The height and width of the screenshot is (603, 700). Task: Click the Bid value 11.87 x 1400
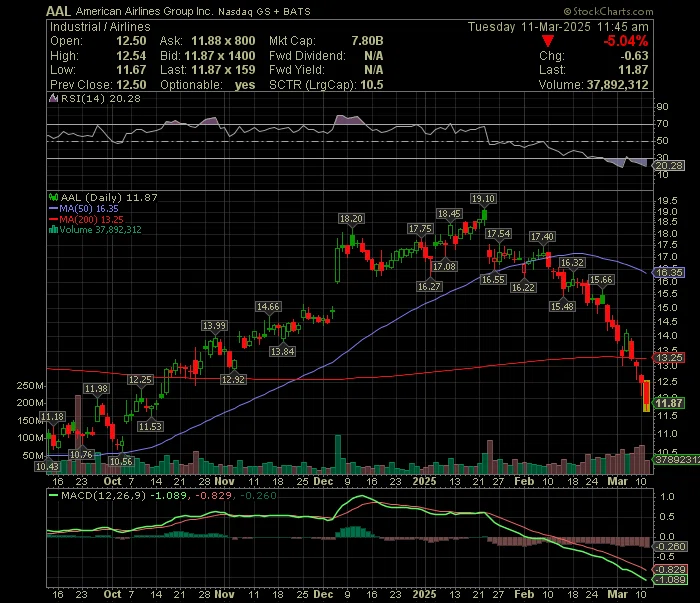[220, 56]
